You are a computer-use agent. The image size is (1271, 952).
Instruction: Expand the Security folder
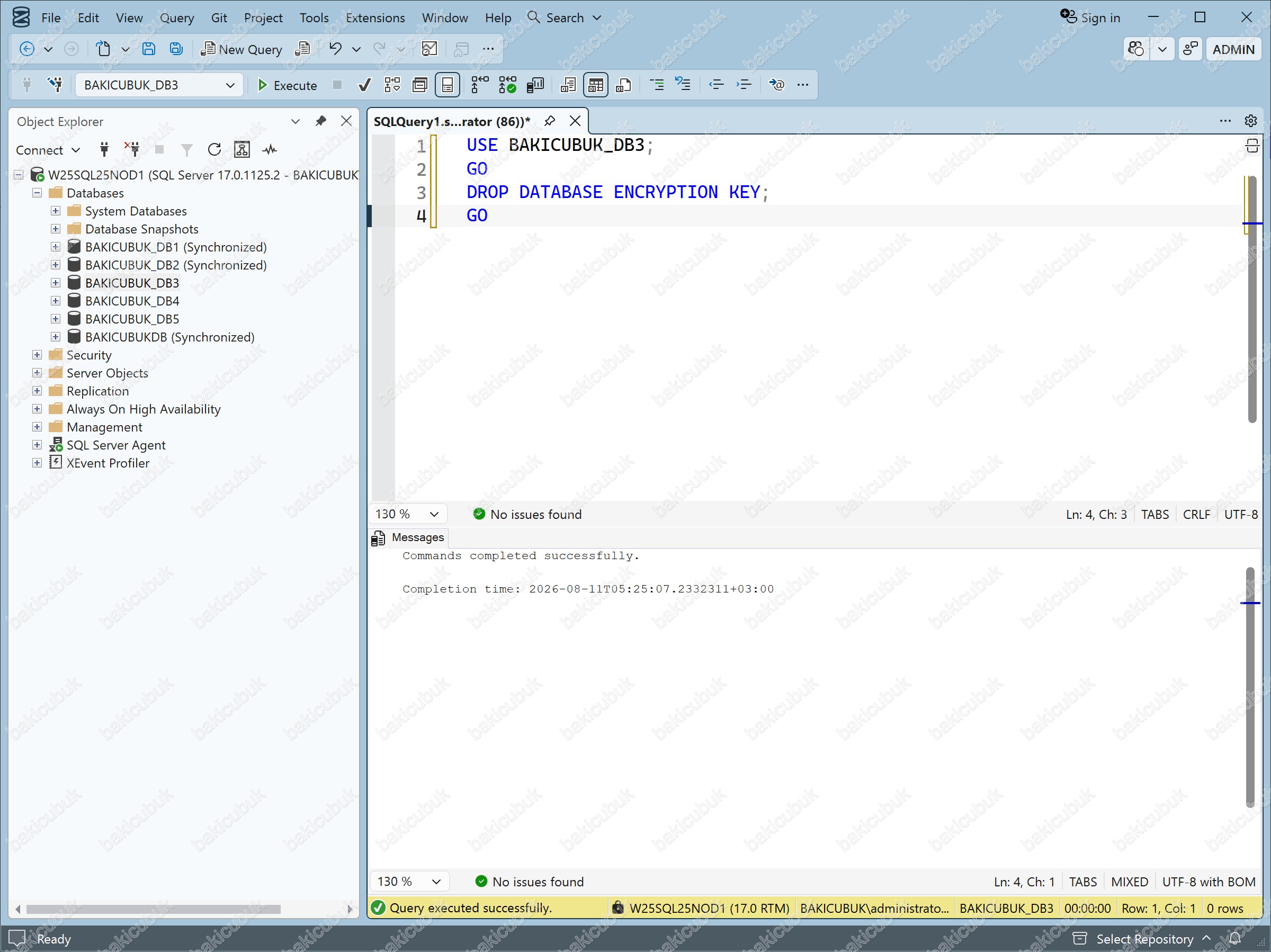click(x=37, y=355)
